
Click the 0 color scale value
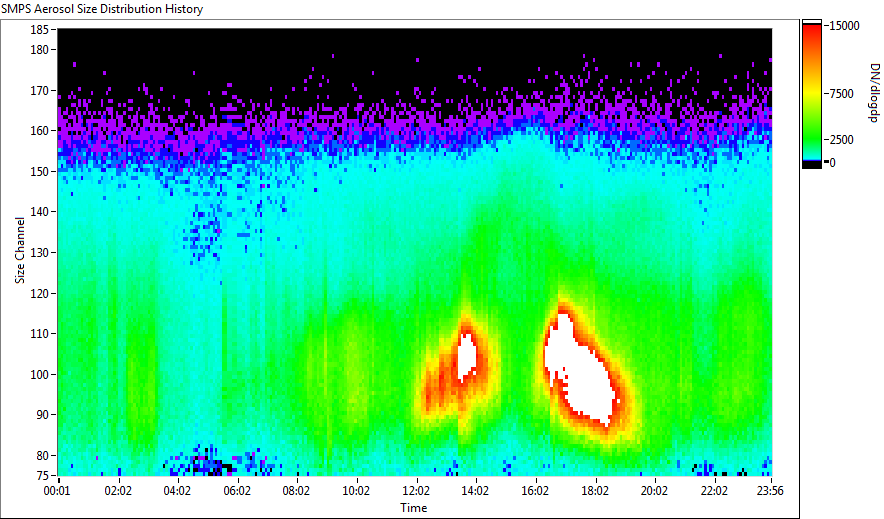(x=832, y=163)
